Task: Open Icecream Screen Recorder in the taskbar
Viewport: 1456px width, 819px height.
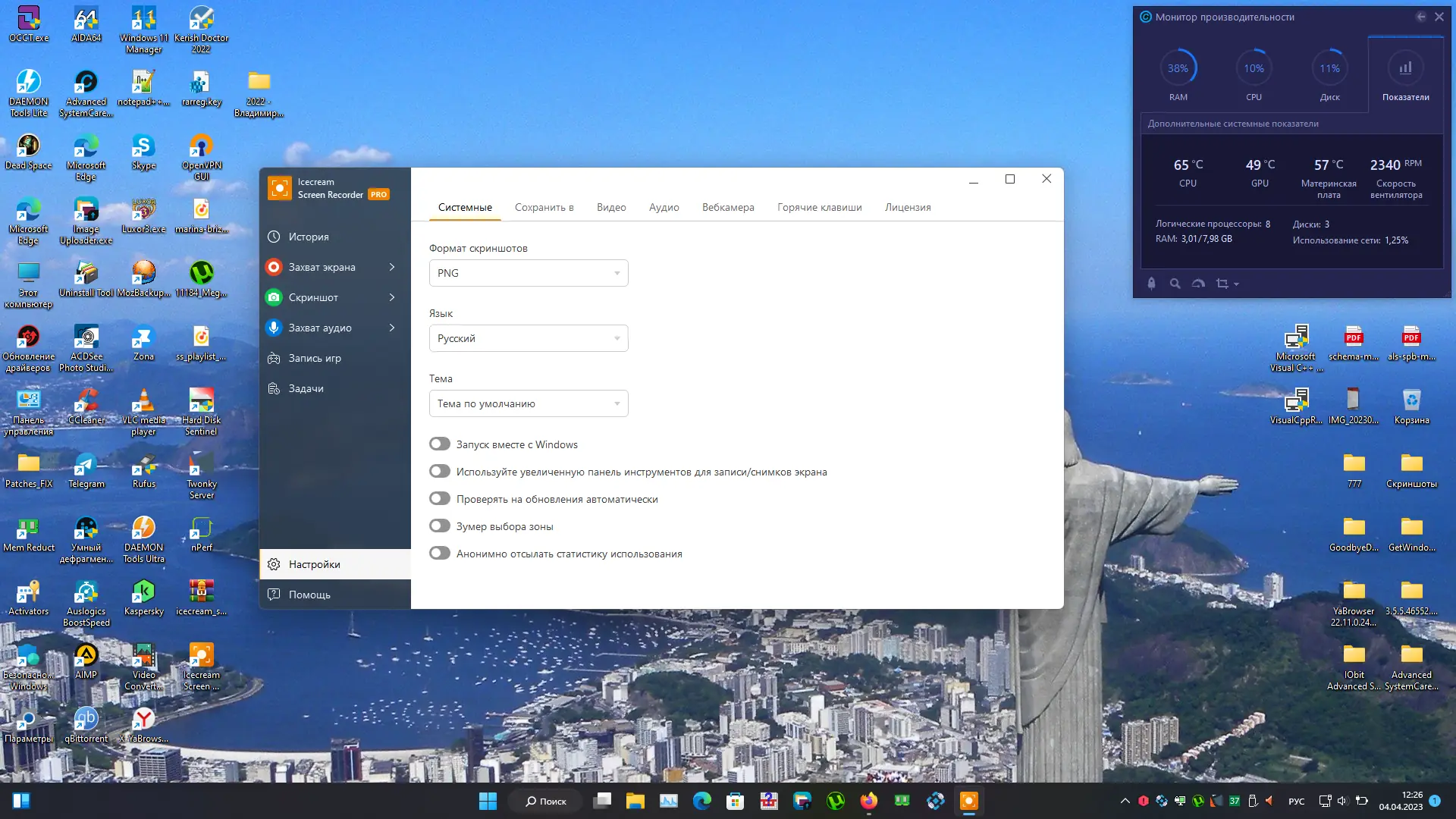Action: [x=968, y=801]
